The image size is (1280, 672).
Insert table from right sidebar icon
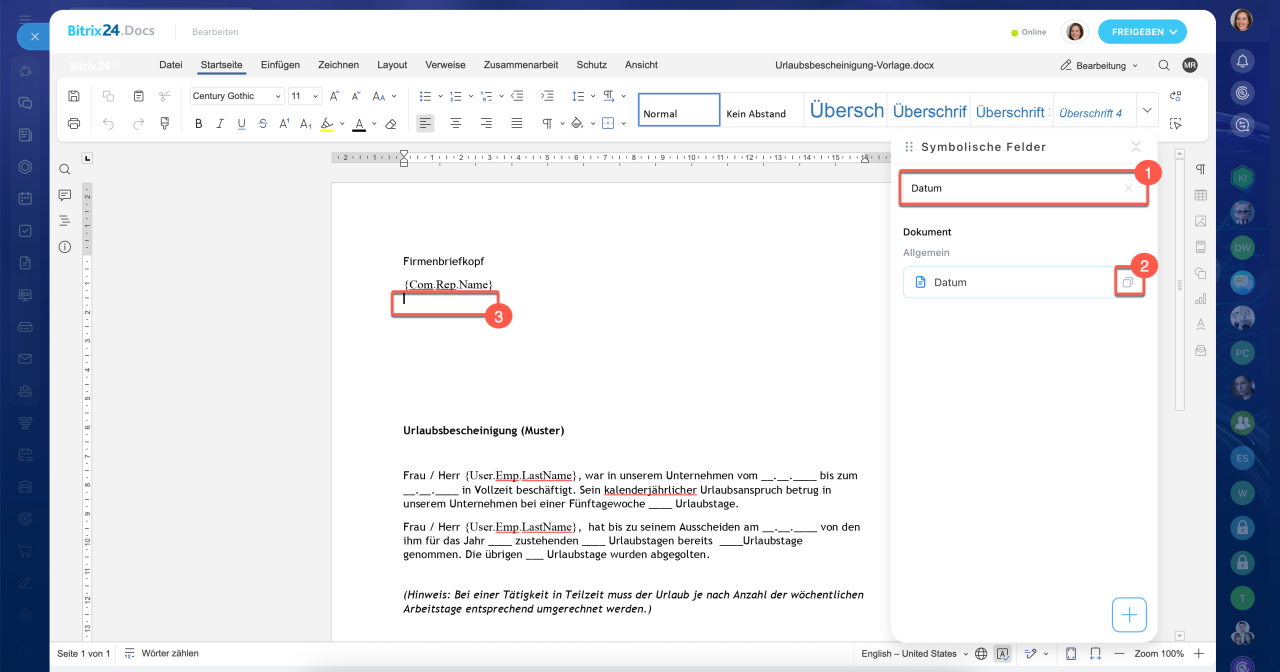[1200, 195]
